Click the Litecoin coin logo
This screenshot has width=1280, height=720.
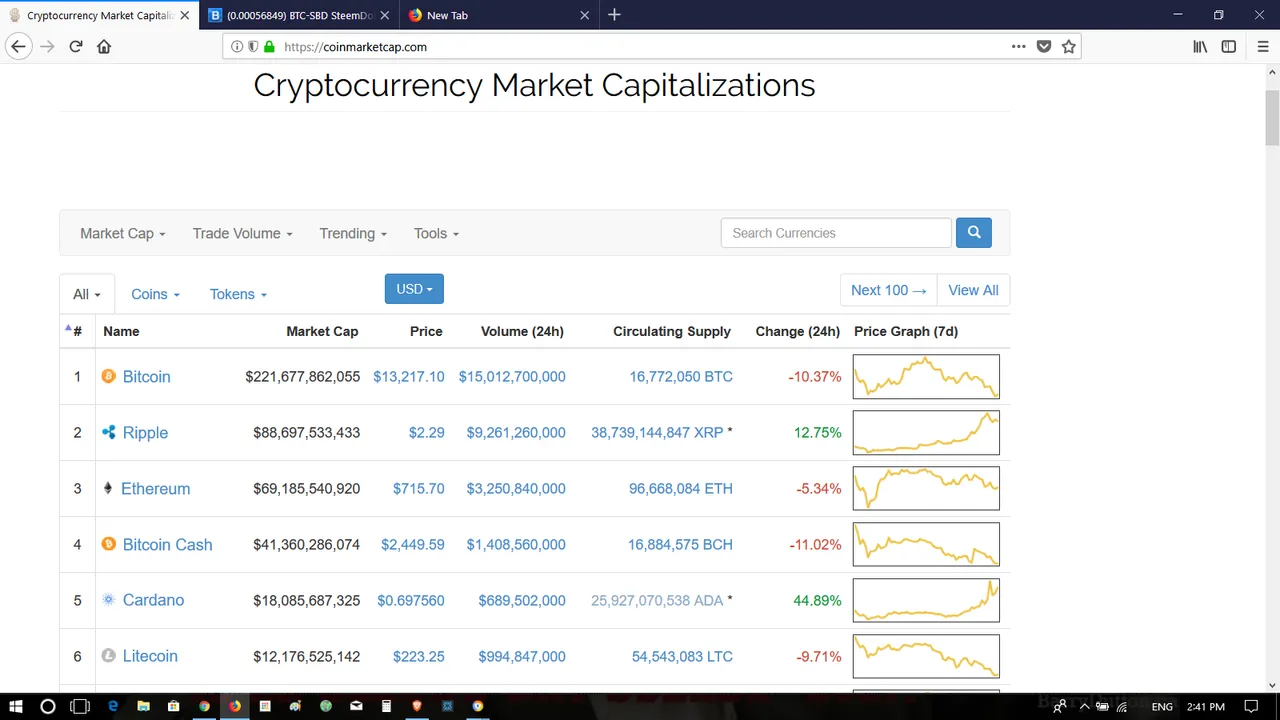coord(109,656)
